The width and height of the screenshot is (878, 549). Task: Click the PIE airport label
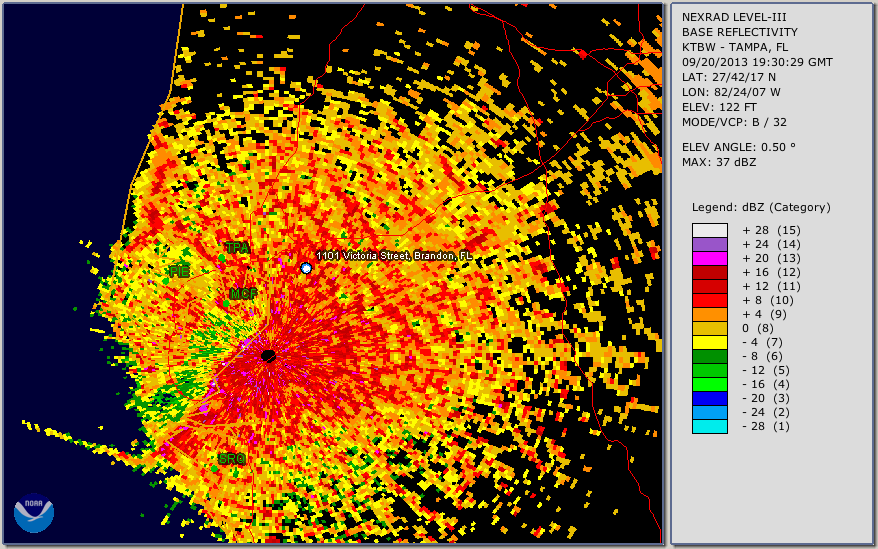[x=179, y=272]
